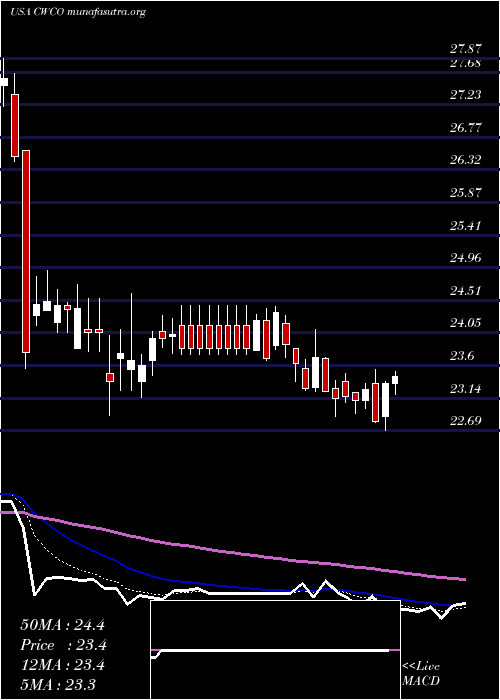Click the '50MA : 24.4' readout
This screenshot has height=700, width=500.
pos(62,625)
